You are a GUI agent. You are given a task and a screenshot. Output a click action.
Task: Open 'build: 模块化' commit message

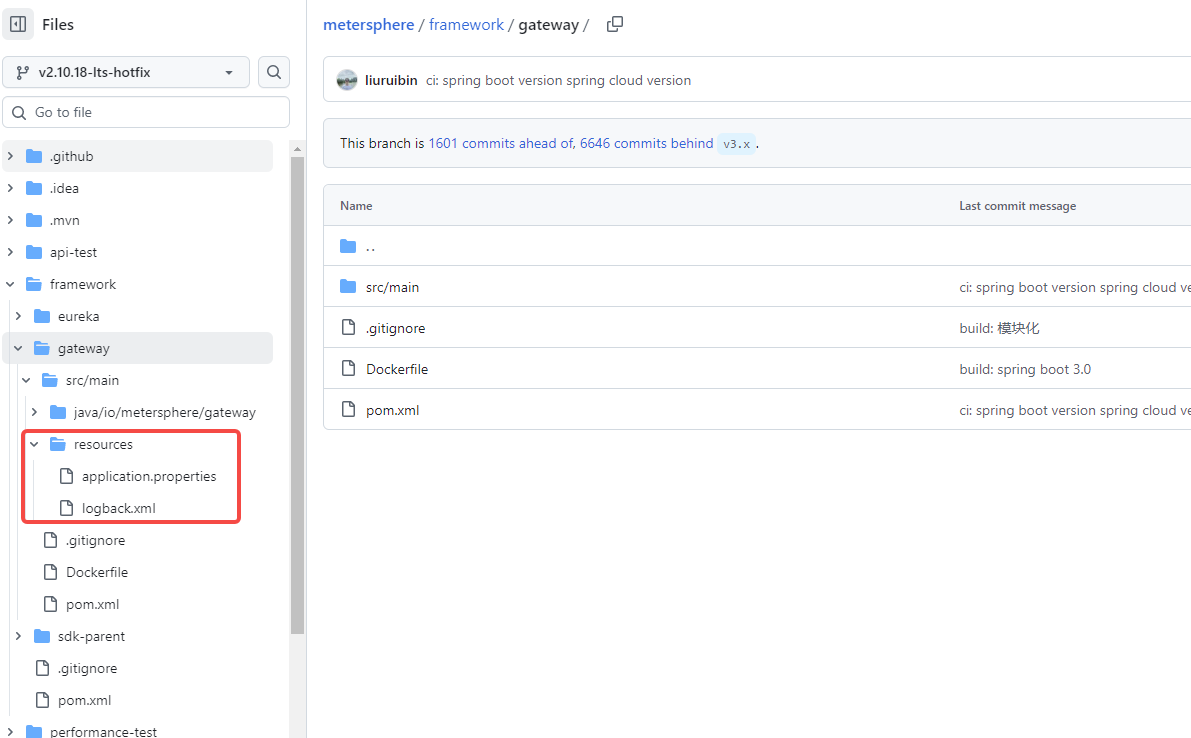click(x=999, y=328)
